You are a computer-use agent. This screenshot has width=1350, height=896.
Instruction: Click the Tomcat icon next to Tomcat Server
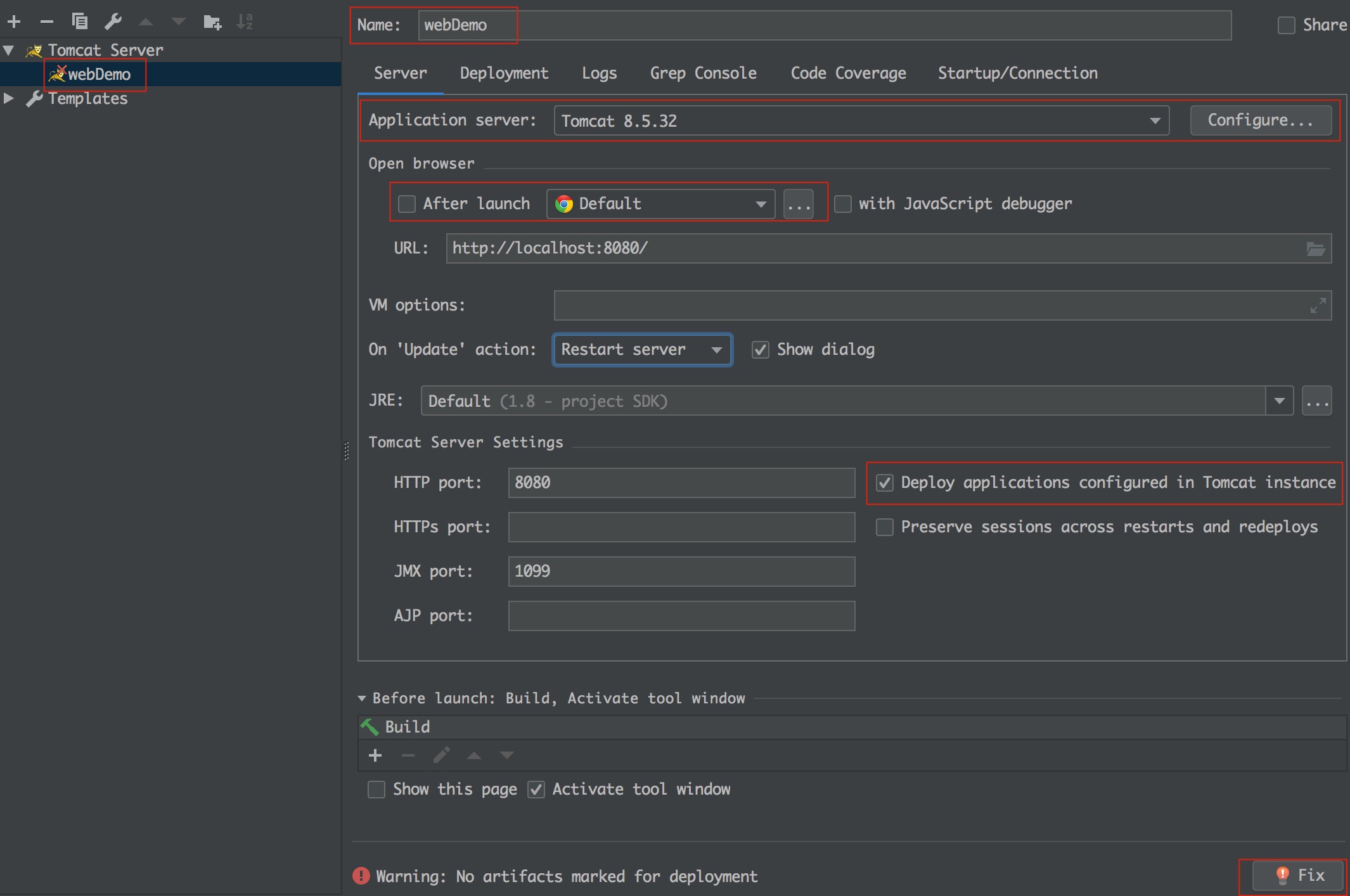[34, 50]
